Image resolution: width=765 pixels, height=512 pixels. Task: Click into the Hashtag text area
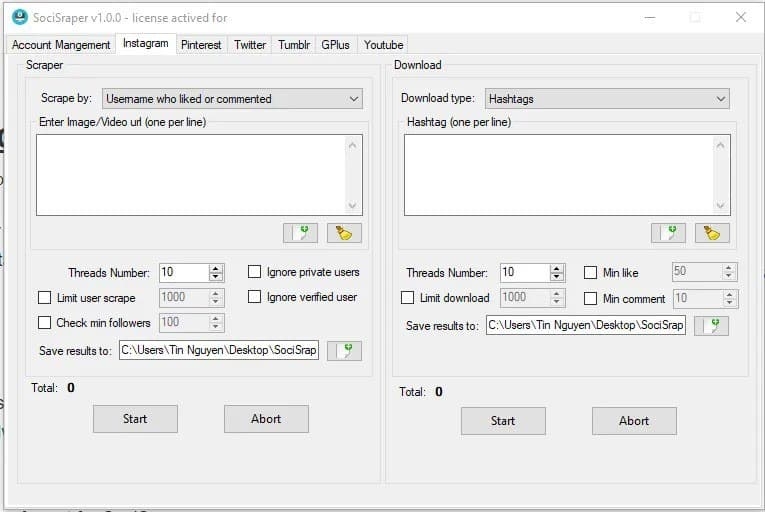click(559, 175)
